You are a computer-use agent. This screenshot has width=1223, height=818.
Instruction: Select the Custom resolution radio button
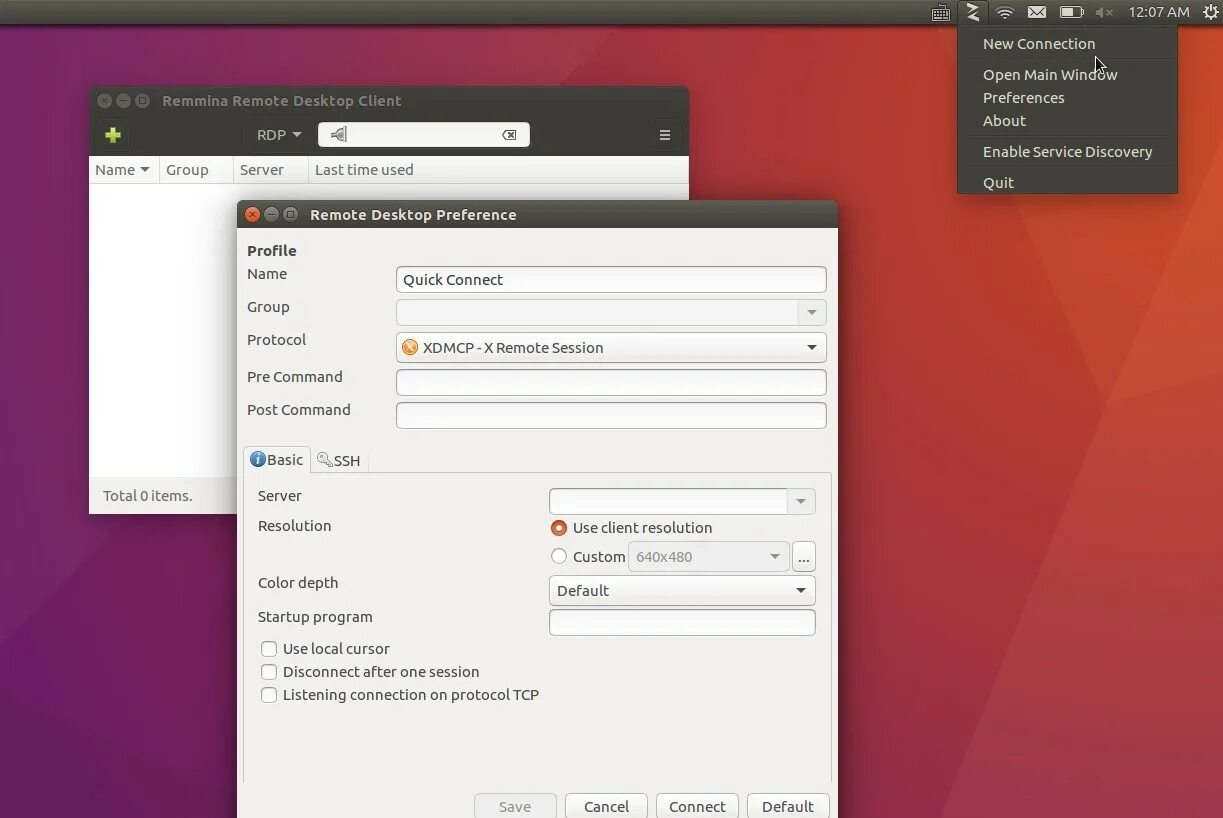[559, 556]
